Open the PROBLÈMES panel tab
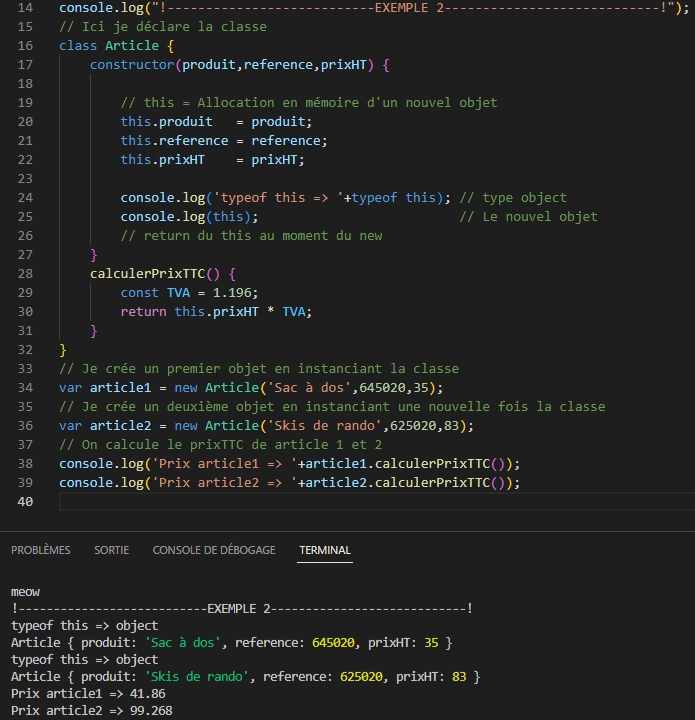The image size is (695, 720). 40,550
